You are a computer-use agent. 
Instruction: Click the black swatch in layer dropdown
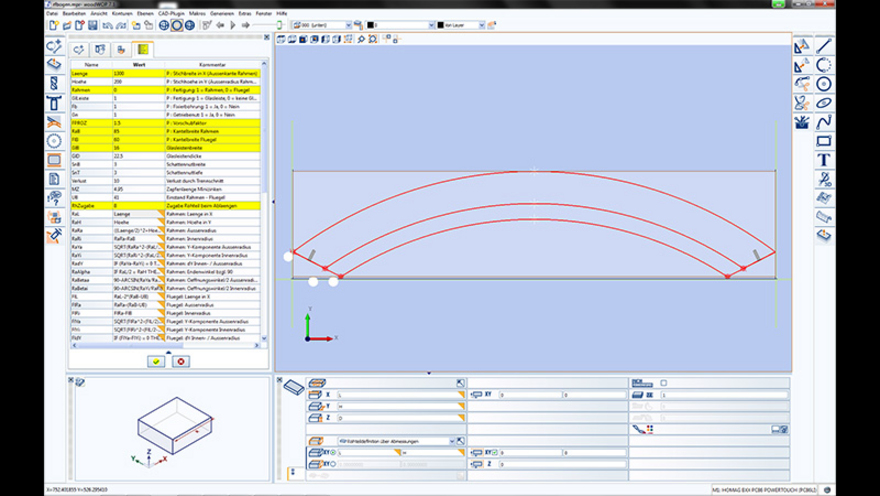pyautogui.click(x=441, y=25)
